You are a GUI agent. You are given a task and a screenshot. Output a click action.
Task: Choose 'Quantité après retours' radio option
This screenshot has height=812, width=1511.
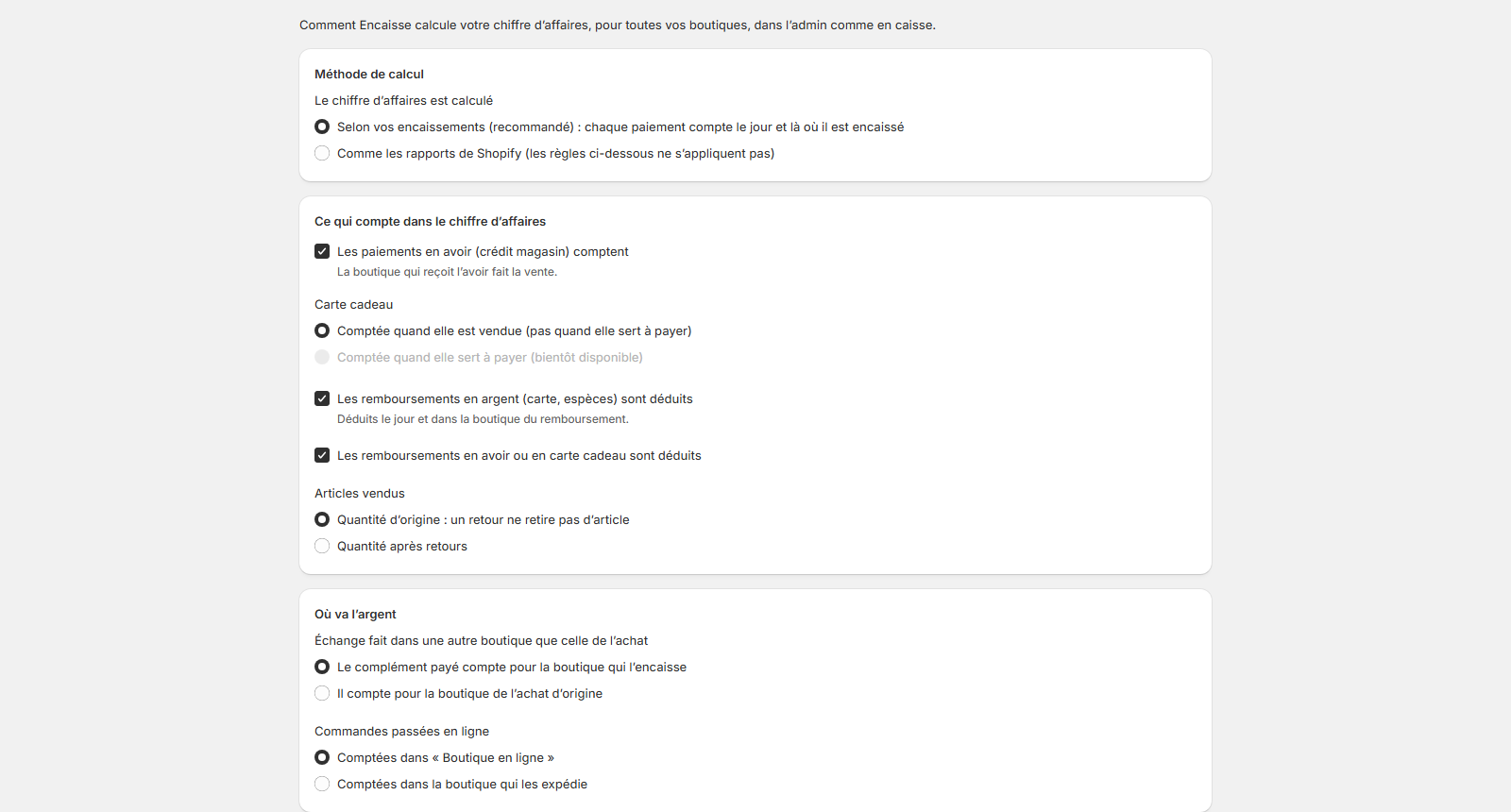[x=322, y=546]
